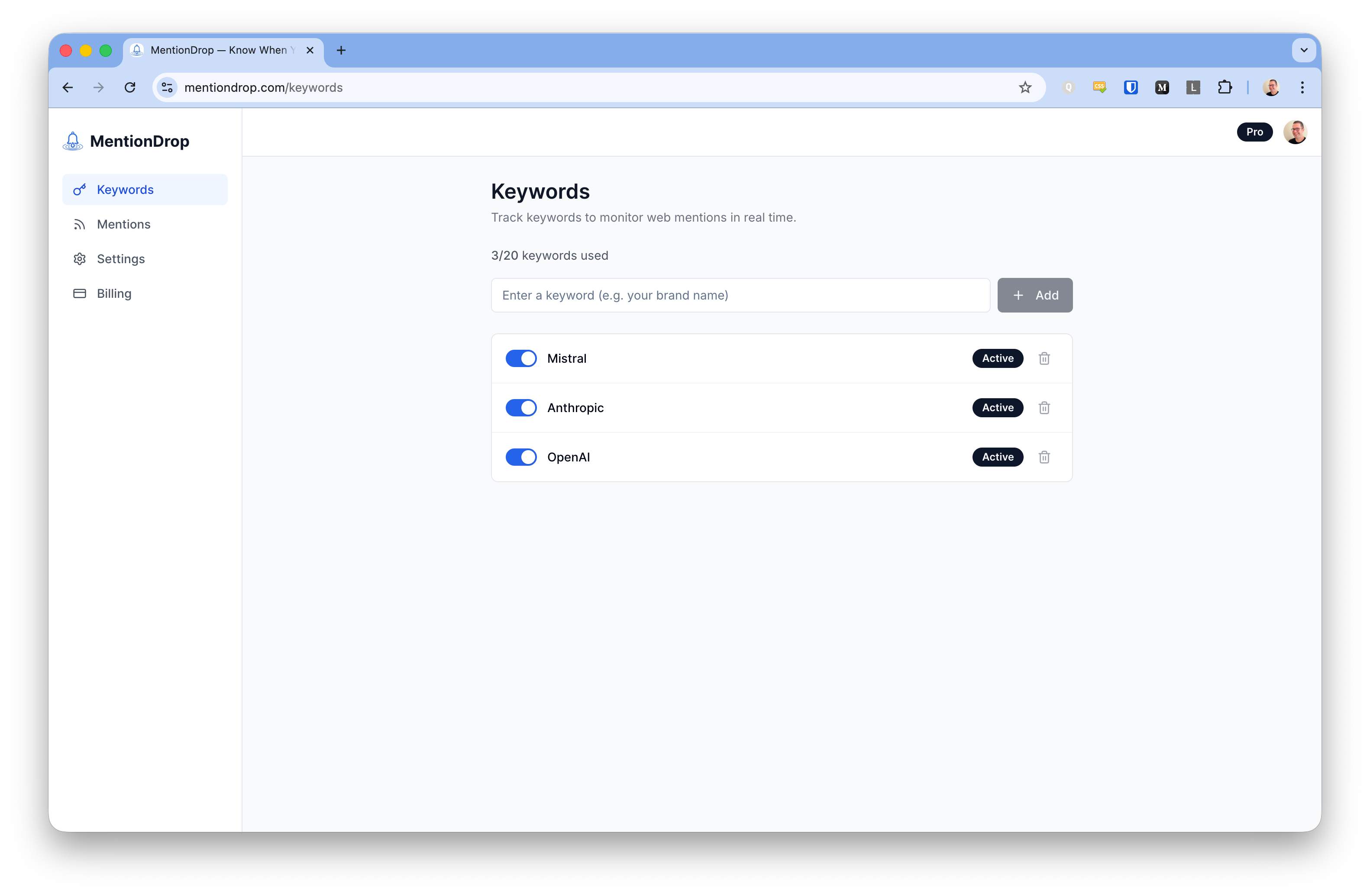Open the Bitwarden extension icon
The image size is (1370, 896).
tap(1130, 87)
